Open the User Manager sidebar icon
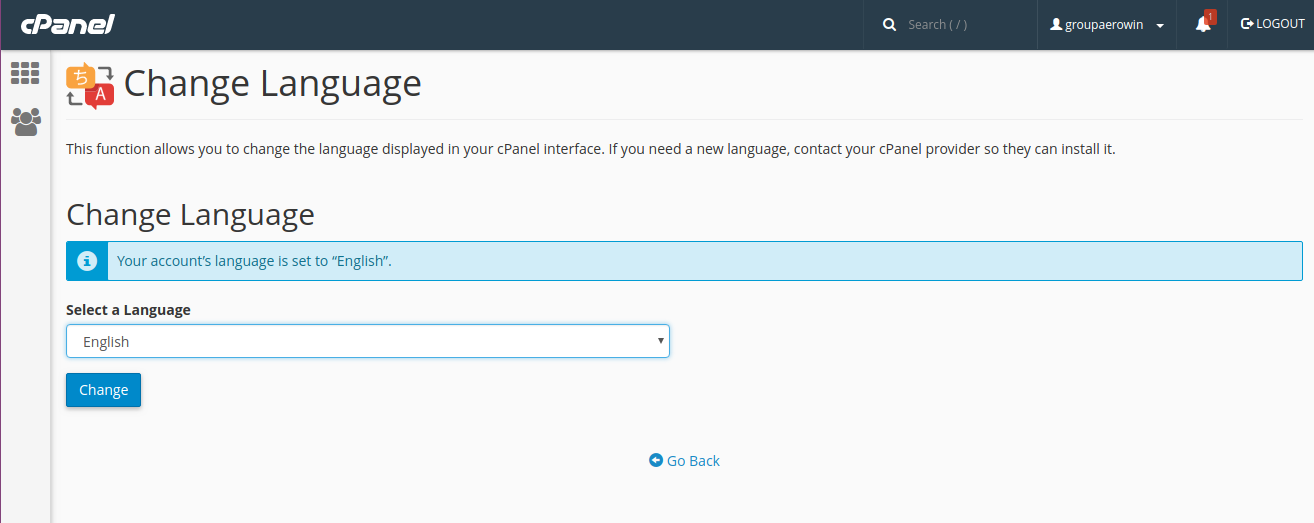Viewport: 1314px width, 523px height. pos(25,122)
